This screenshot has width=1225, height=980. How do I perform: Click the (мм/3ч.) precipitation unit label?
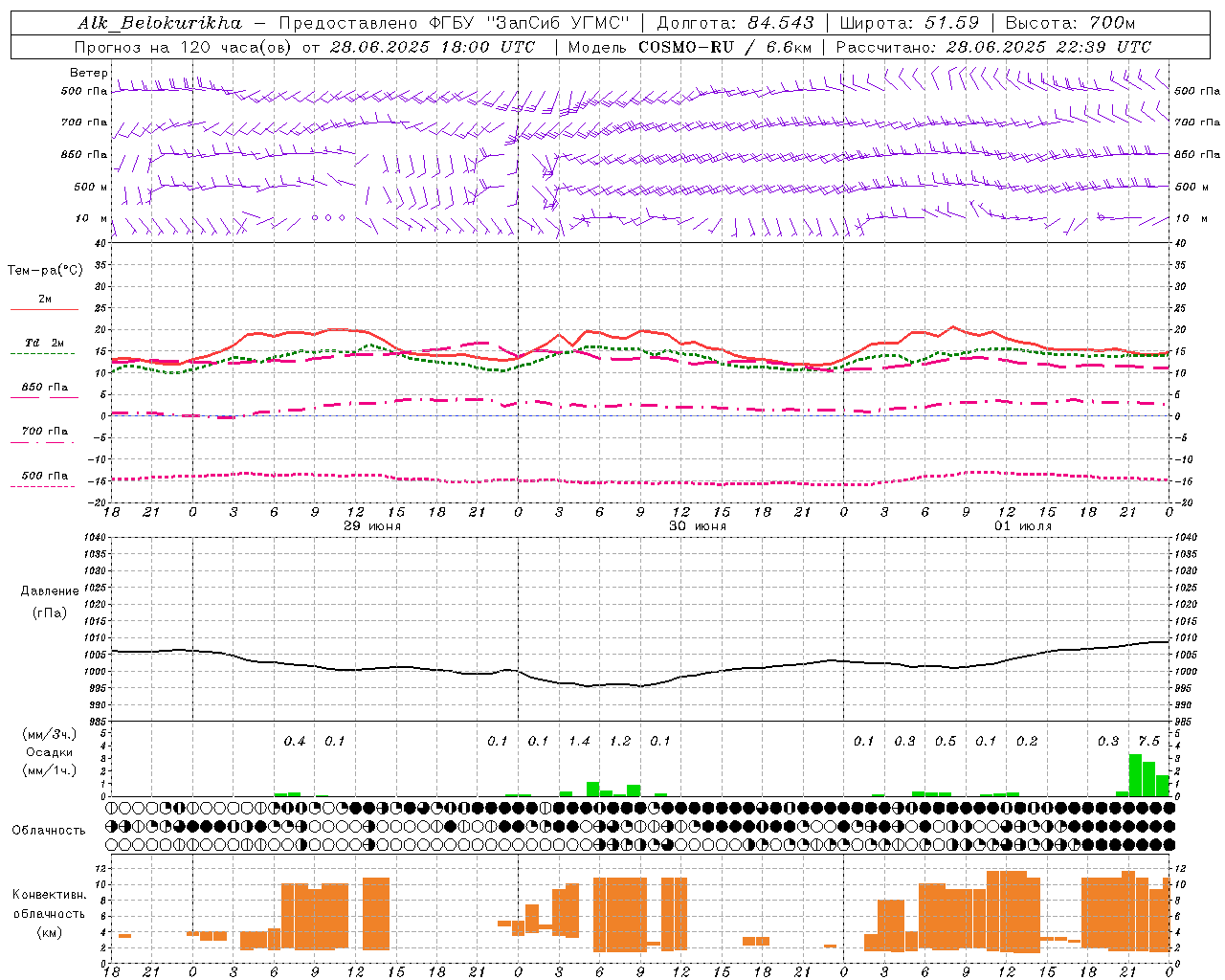(x=49, y=734)
